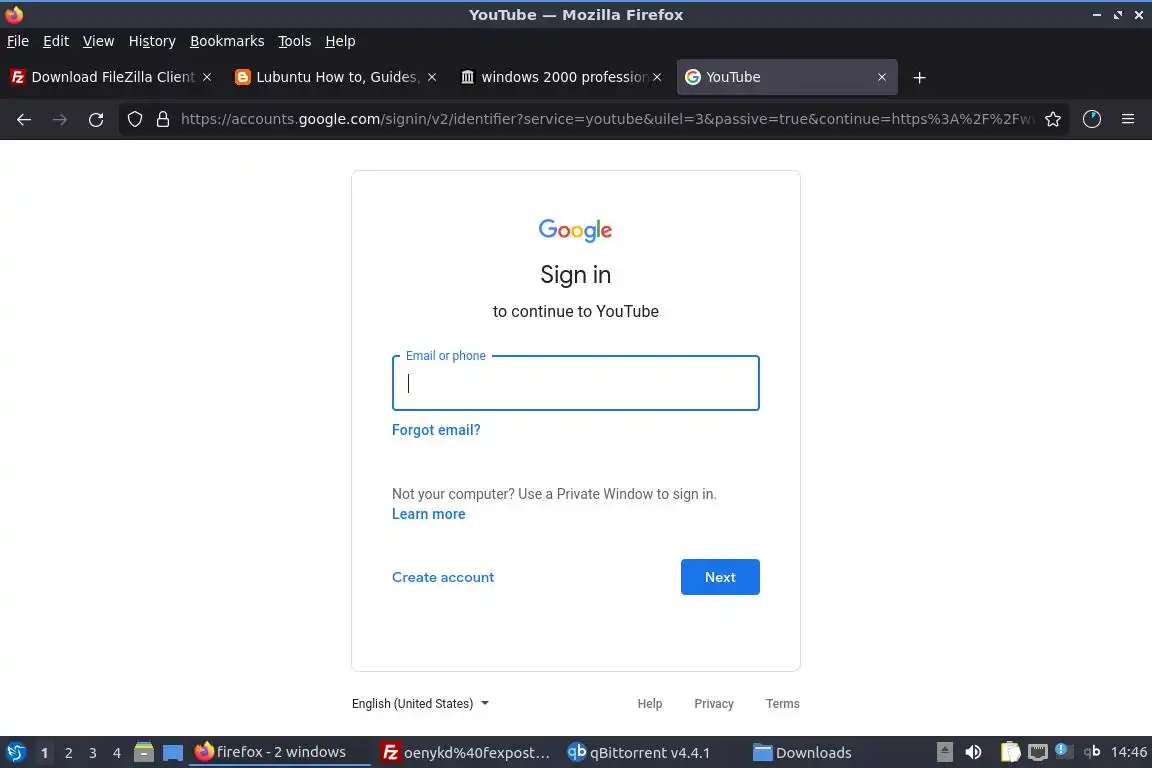Image resolution: width=1152 pixels, height=768 pixels.
Task: Switch to the FileZilla taskbar window
Action: coord(466,752)
